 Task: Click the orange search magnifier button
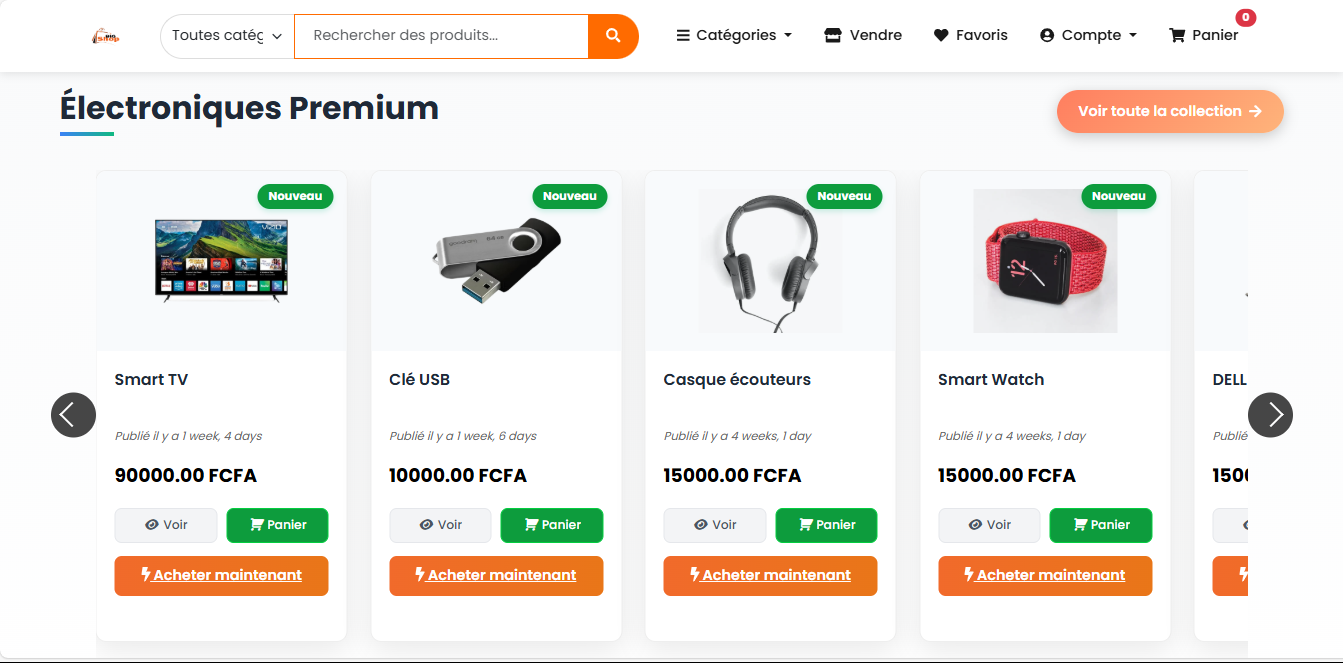613,36
